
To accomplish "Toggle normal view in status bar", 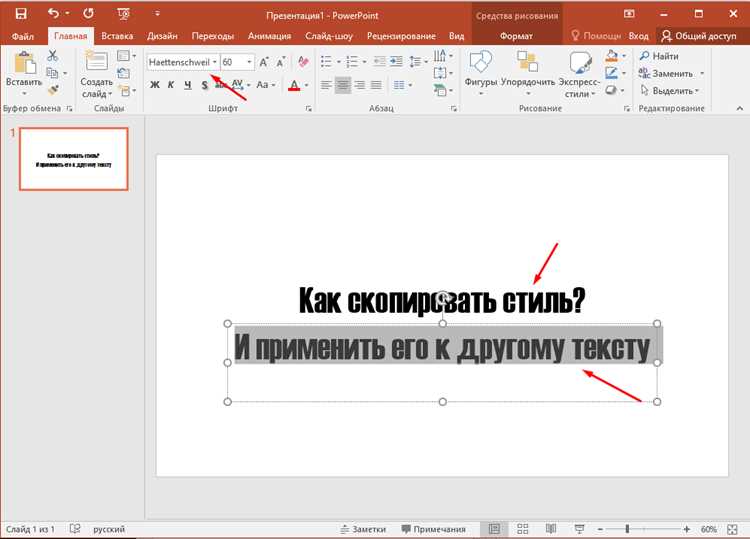I will pos(494,528).
